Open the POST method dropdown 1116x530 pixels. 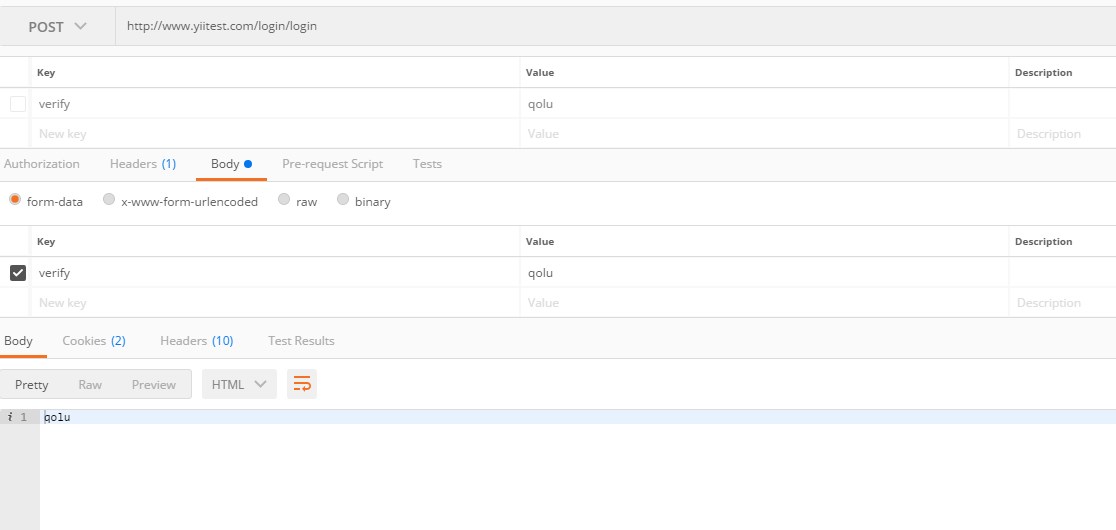58,26
